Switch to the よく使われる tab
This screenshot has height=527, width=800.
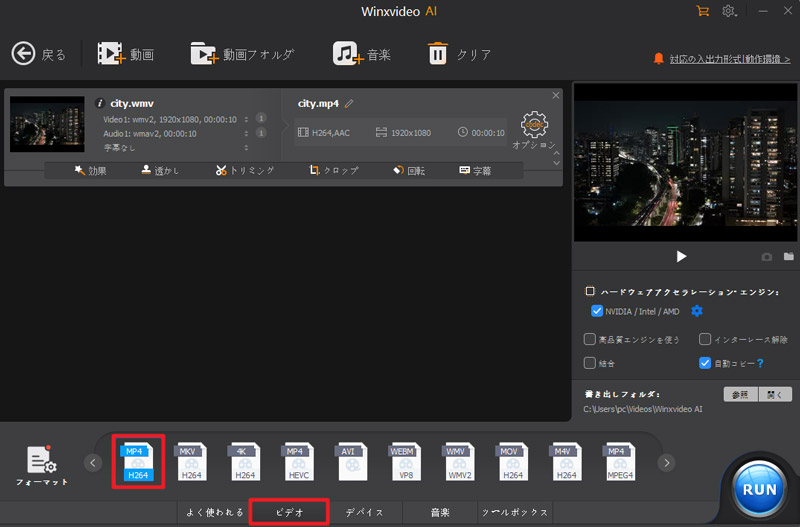[x=214, y=512]
